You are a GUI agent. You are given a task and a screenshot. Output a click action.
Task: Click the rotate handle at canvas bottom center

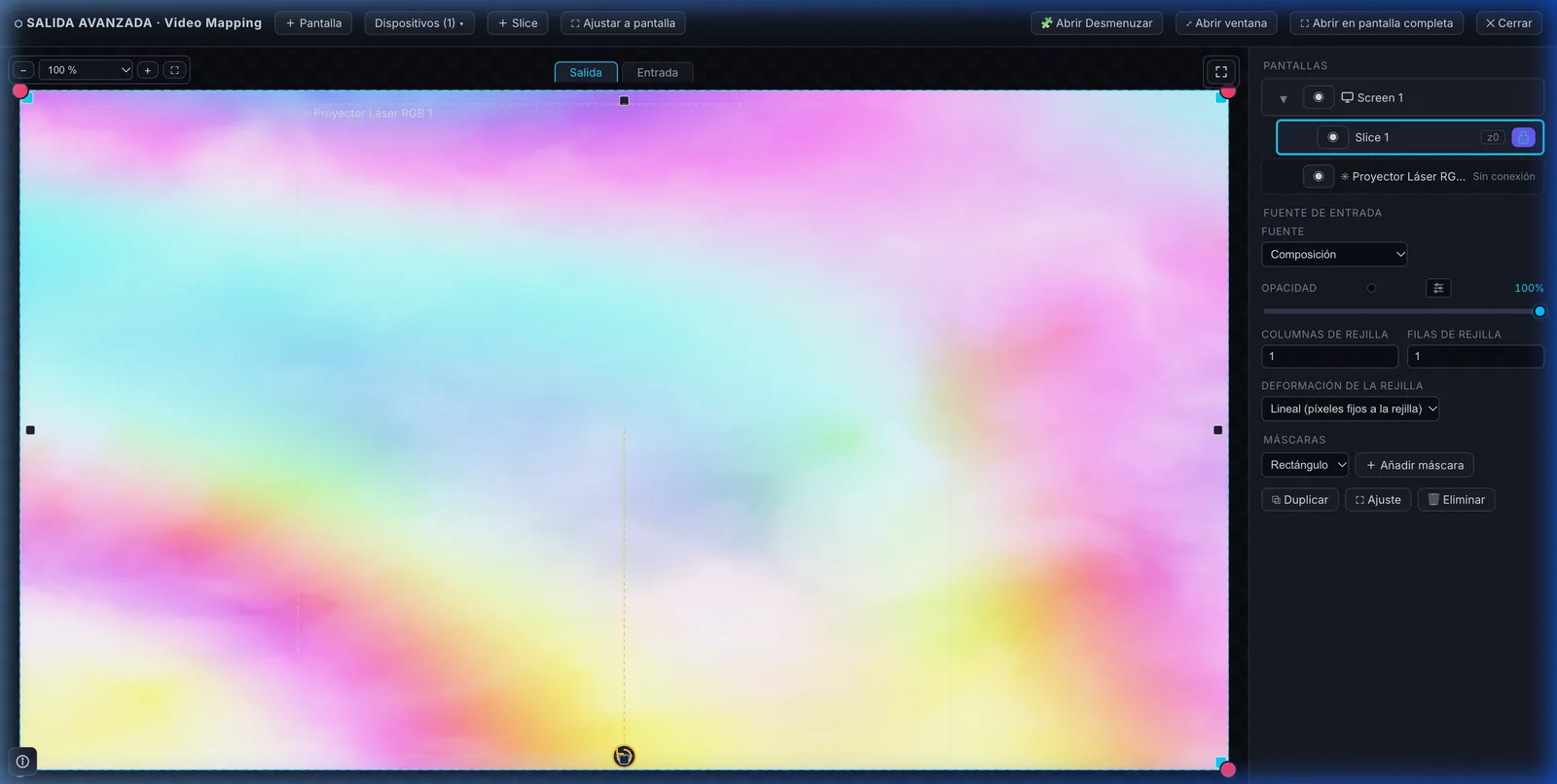pyautogui.click(x=624, y=756)
